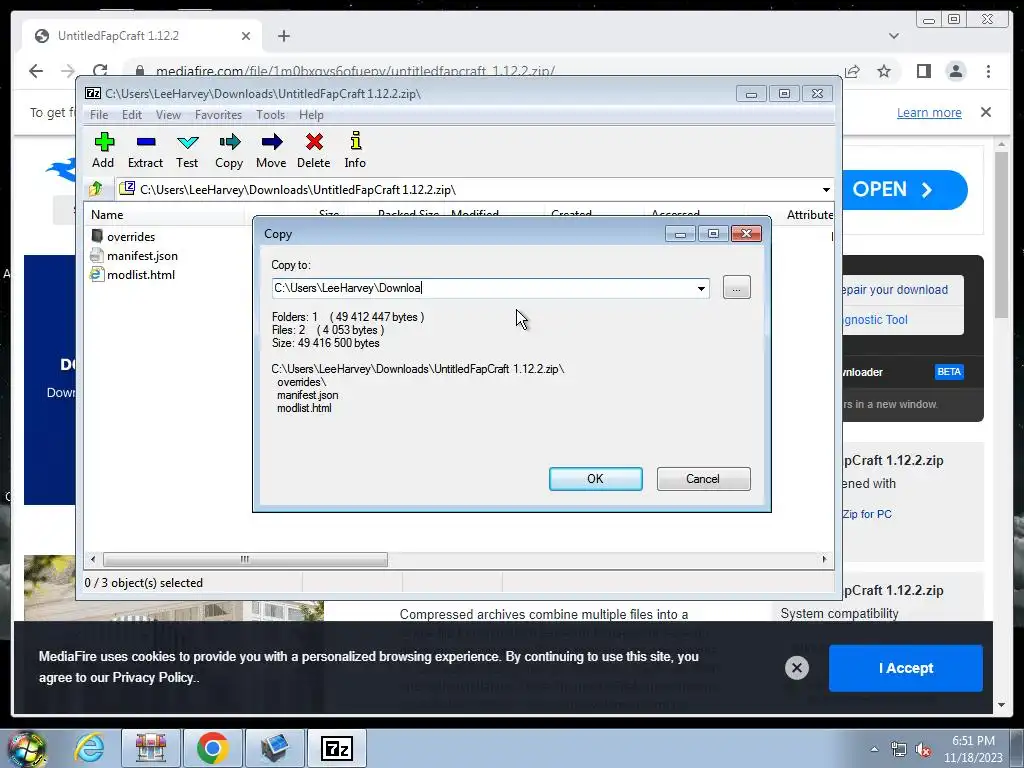The height and width of the screenshot is (768, 1024).
Task: Click the Copy to path input field
Action: coord(483,288)
